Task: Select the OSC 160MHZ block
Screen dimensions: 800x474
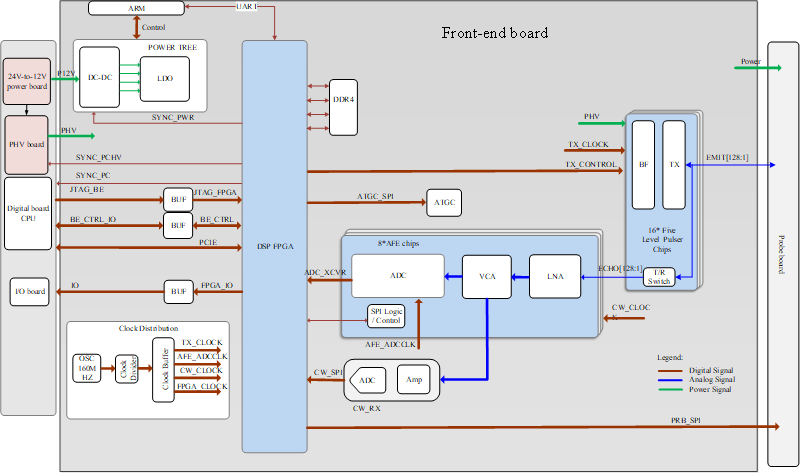Action: point(87,368)
